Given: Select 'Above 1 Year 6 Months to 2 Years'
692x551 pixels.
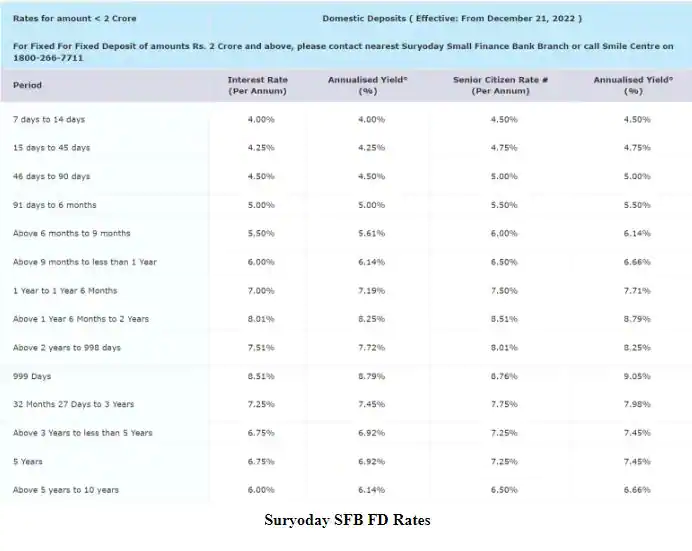Looking at the screenshot, I should click(x=81, y=319).
